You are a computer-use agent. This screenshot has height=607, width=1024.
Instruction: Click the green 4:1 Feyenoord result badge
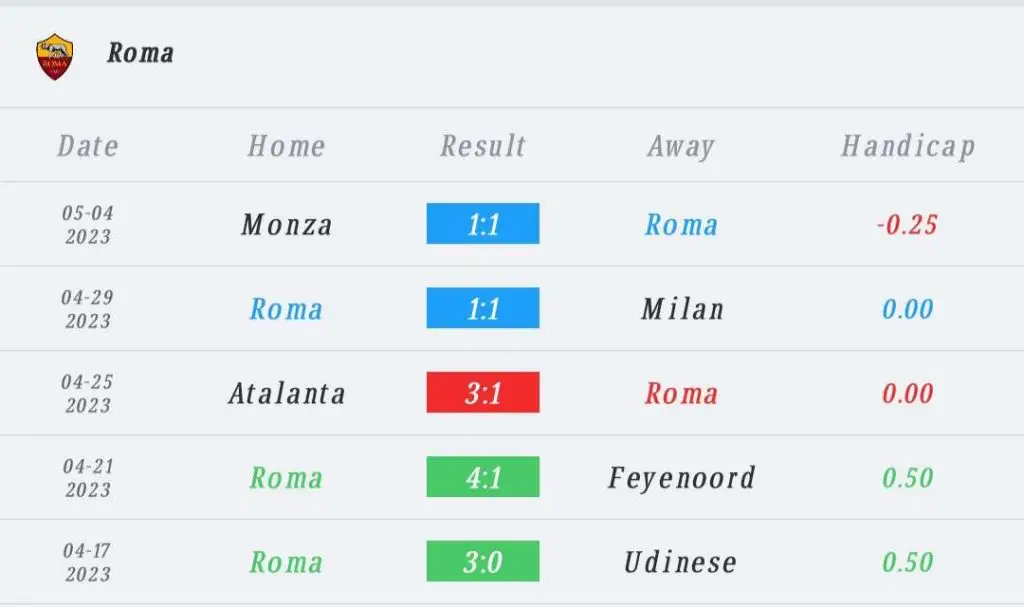tap(483, 476)
